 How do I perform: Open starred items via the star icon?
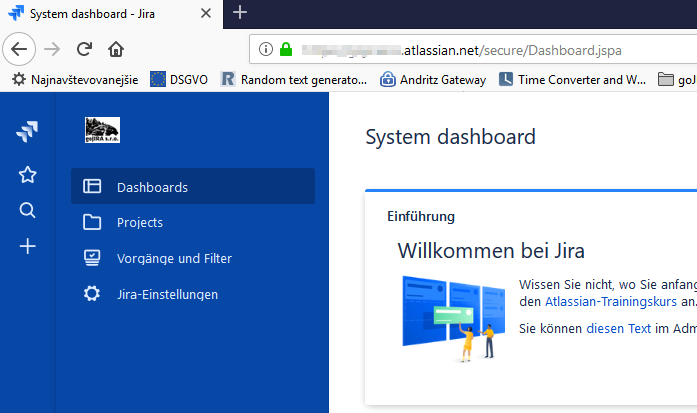pos(28,175)
